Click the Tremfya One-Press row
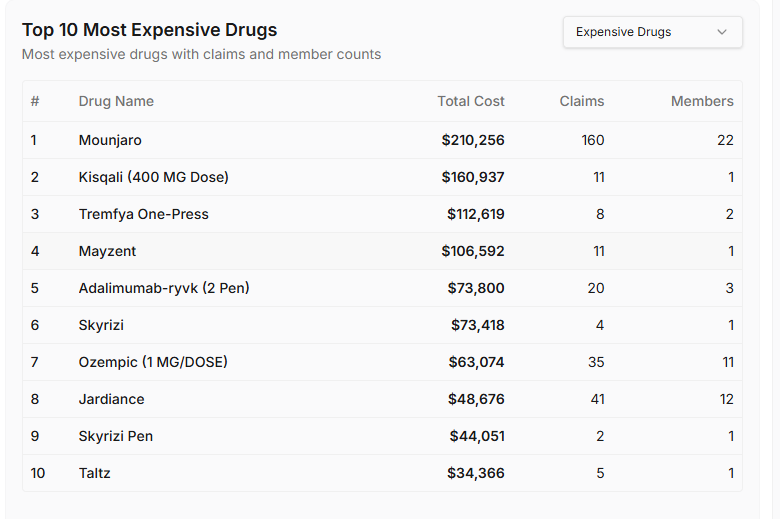 point(144,214)
